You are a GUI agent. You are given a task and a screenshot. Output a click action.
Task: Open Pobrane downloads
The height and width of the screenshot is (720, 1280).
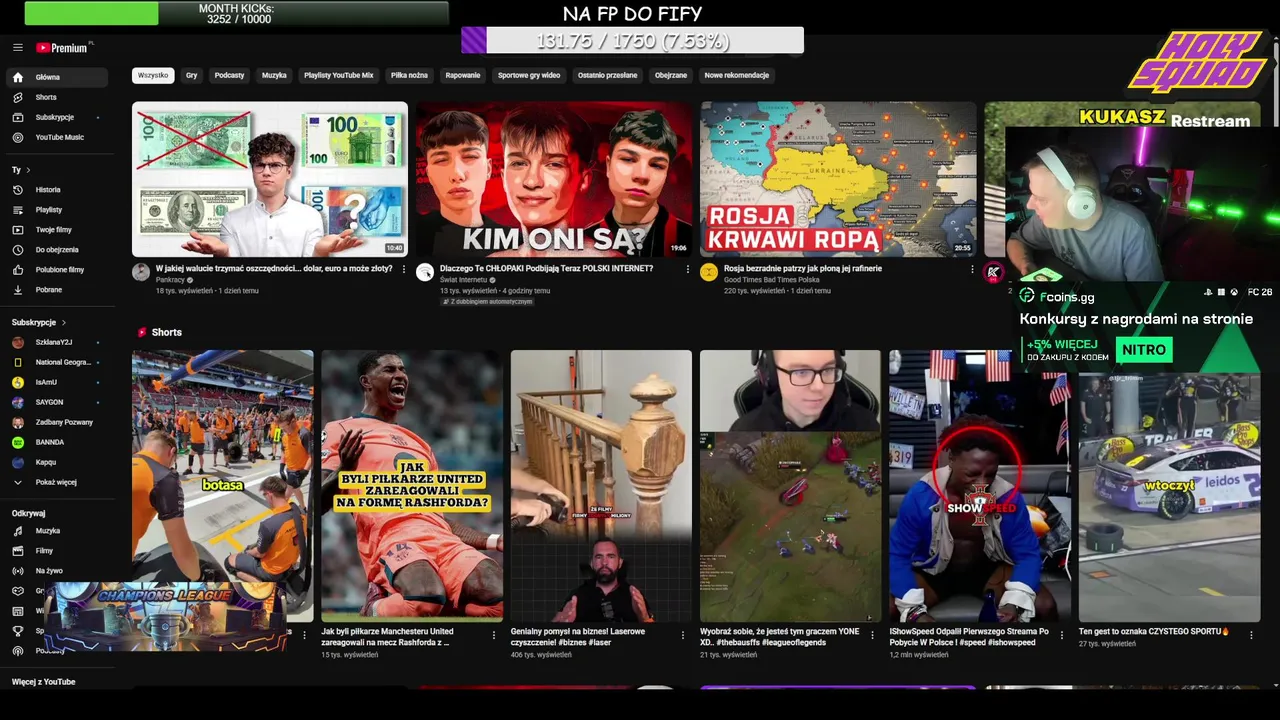48,290
